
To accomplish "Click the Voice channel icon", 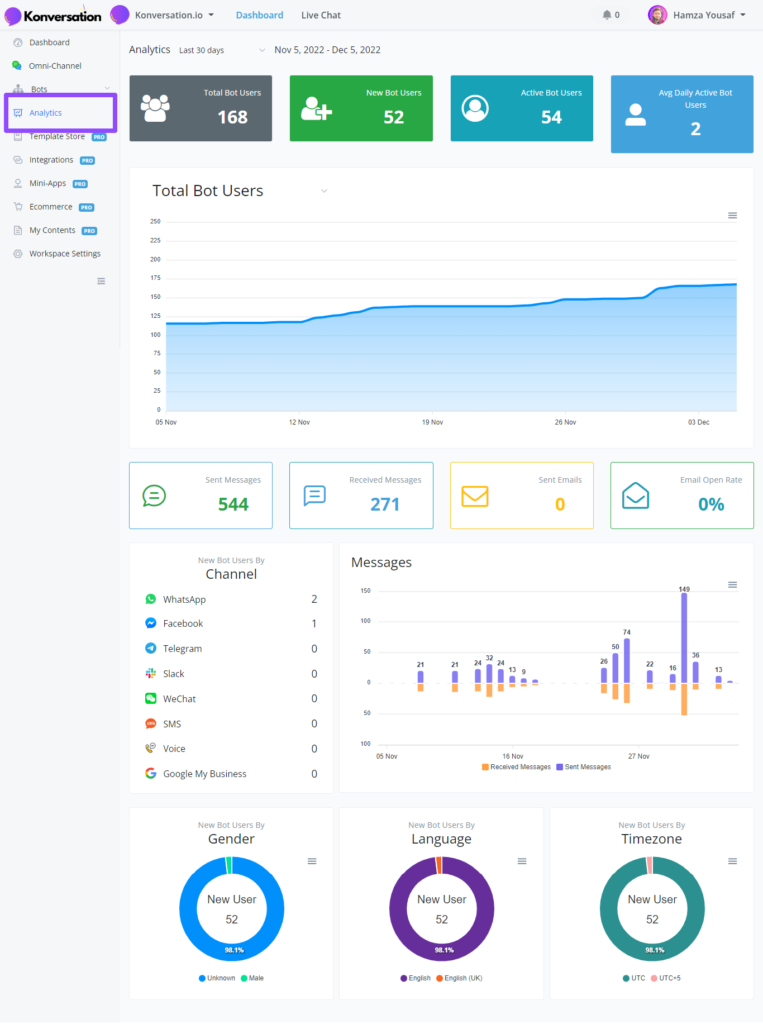I will [151, 748].
